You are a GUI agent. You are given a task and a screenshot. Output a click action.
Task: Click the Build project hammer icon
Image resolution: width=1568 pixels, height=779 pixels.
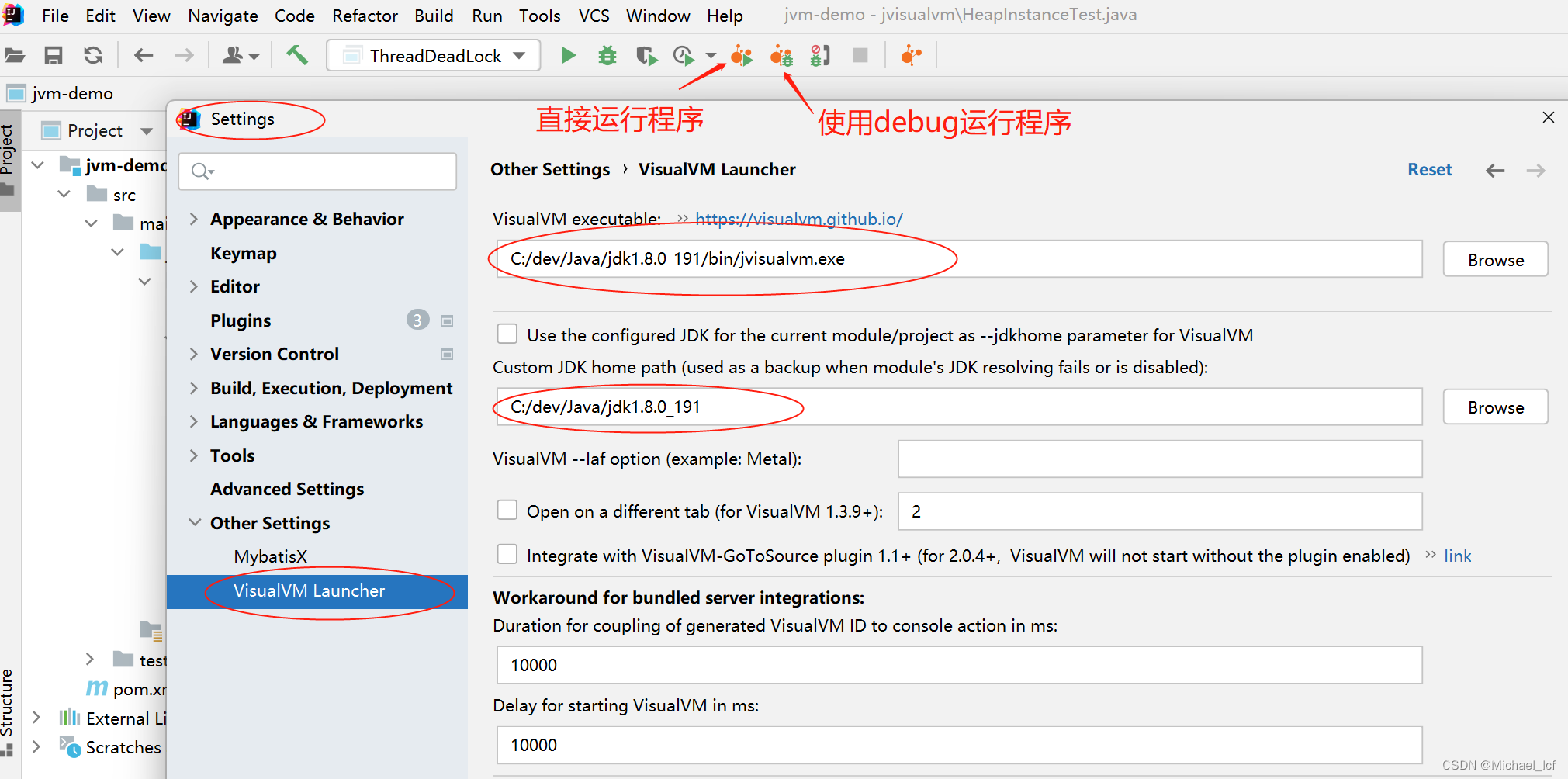pyautogui.click(x=297, y=55)
